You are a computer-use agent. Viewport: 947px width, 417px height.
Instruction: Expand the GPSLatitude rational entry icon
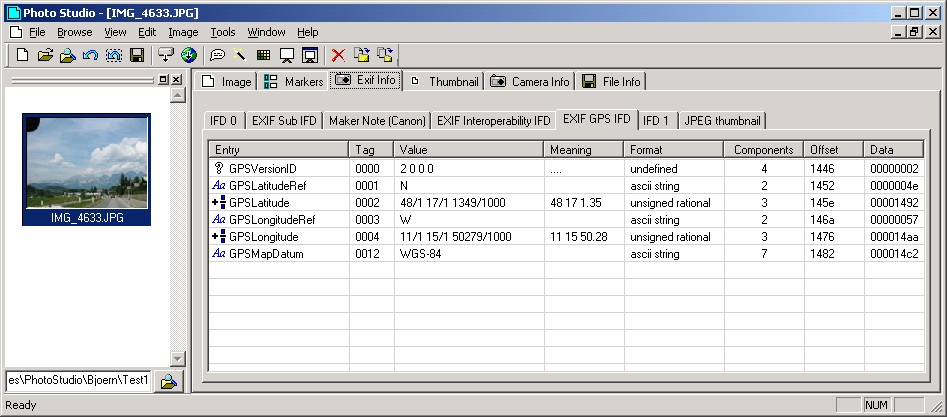point(219,202)
